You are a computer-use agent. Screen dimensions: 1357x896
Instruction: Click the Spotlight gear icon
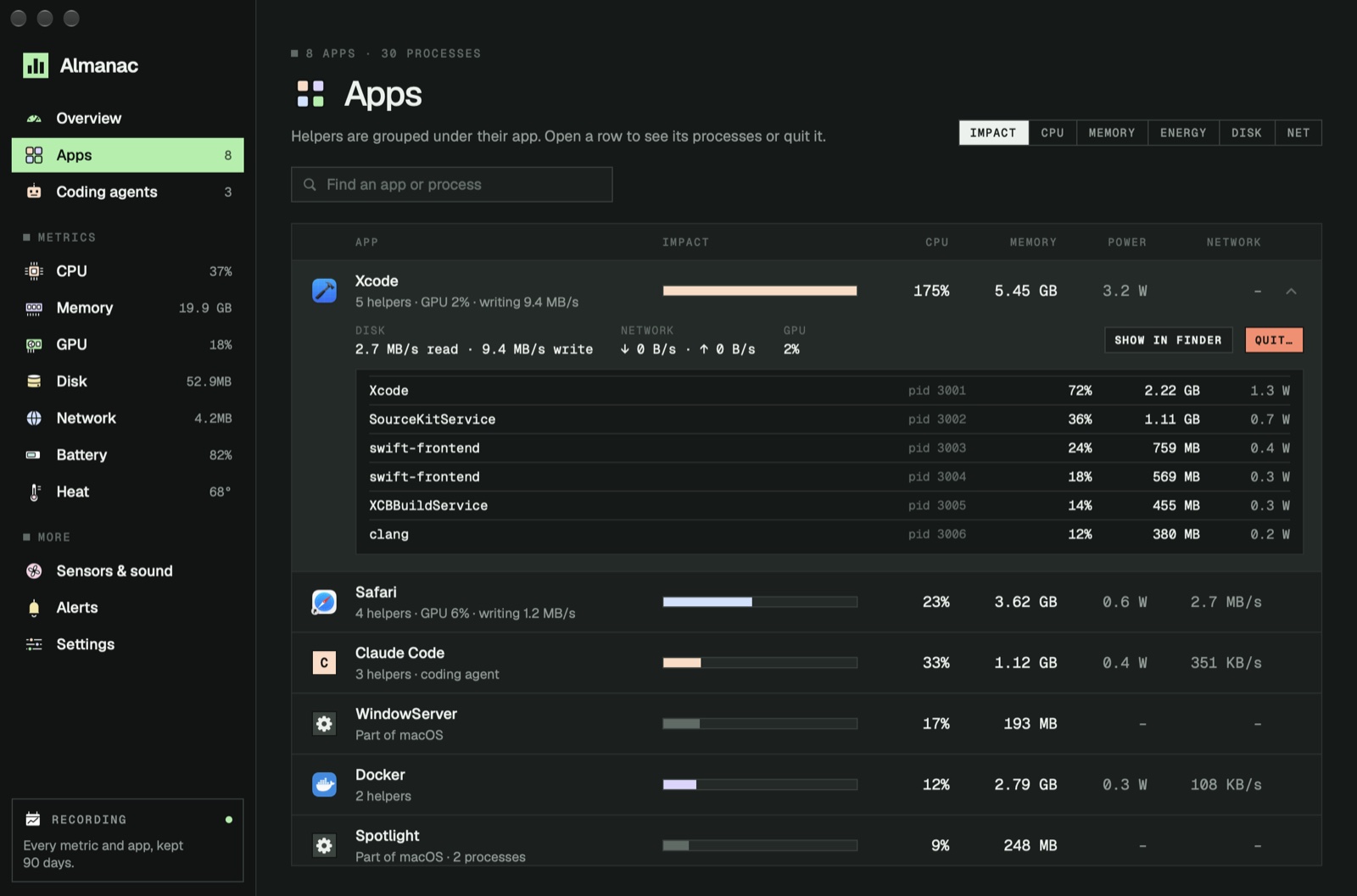(x=324, y=846)
